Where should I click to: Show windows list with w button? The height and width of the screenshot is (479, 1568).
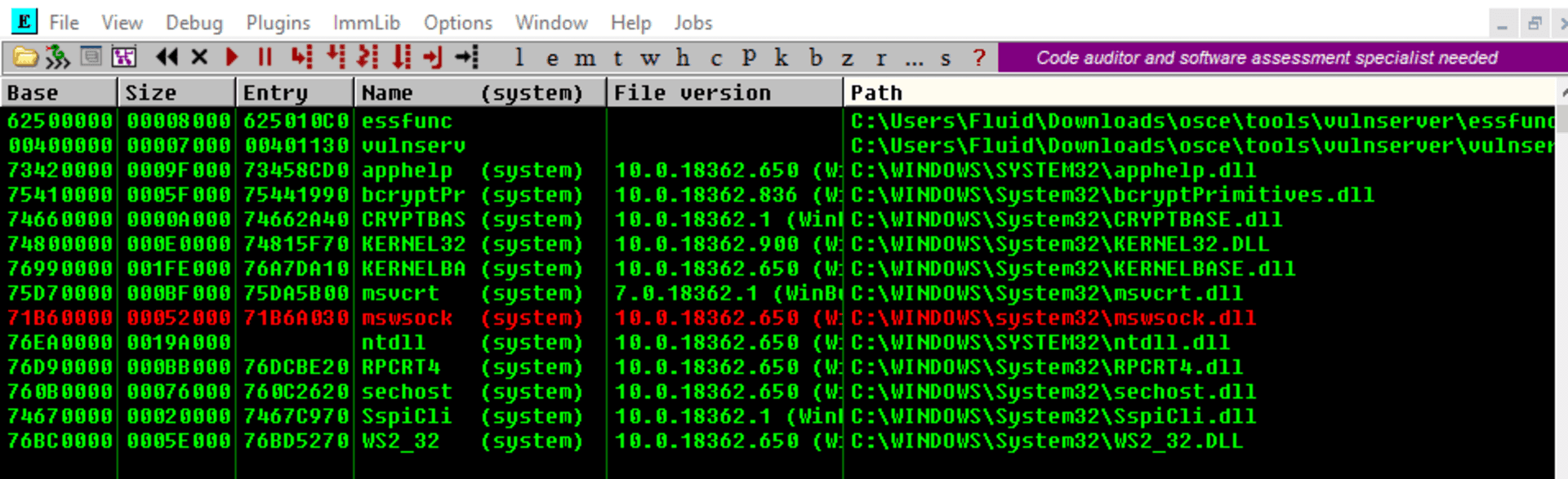tap(650, 58)
